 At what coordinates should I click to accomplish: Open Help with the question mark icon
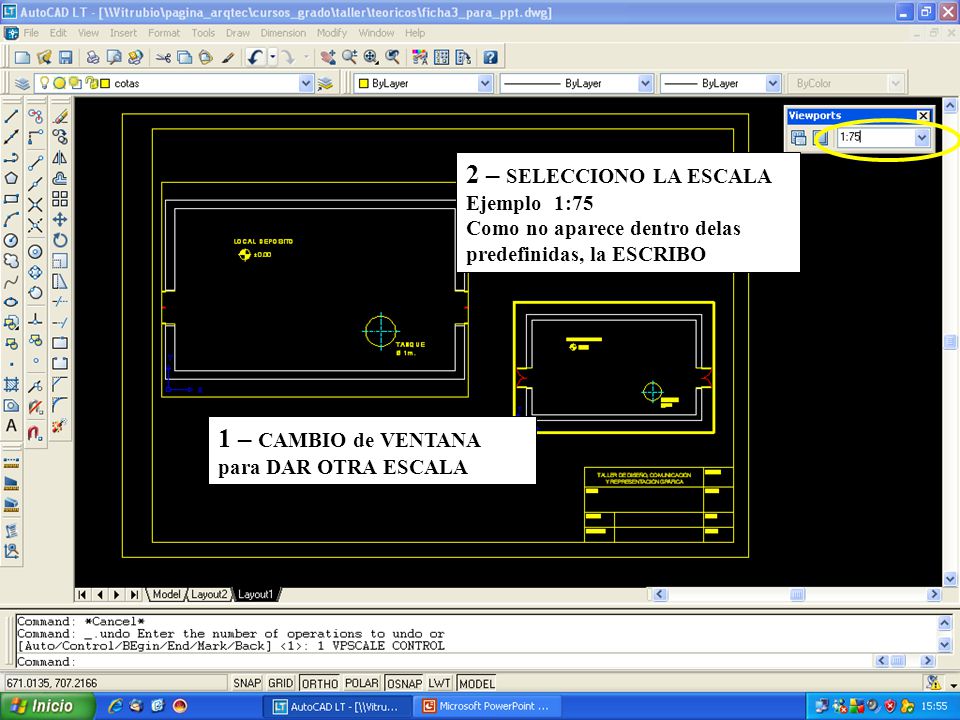pos(490,58)
